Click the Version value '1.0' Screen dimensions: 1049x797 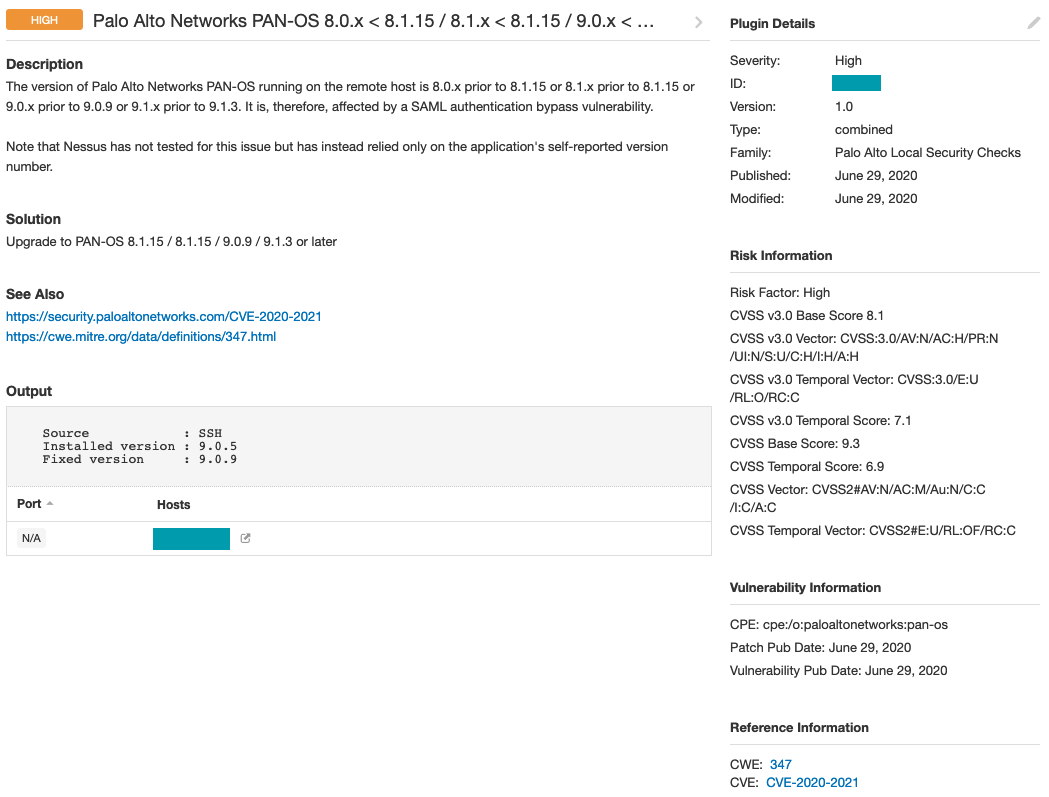(844, 106)
